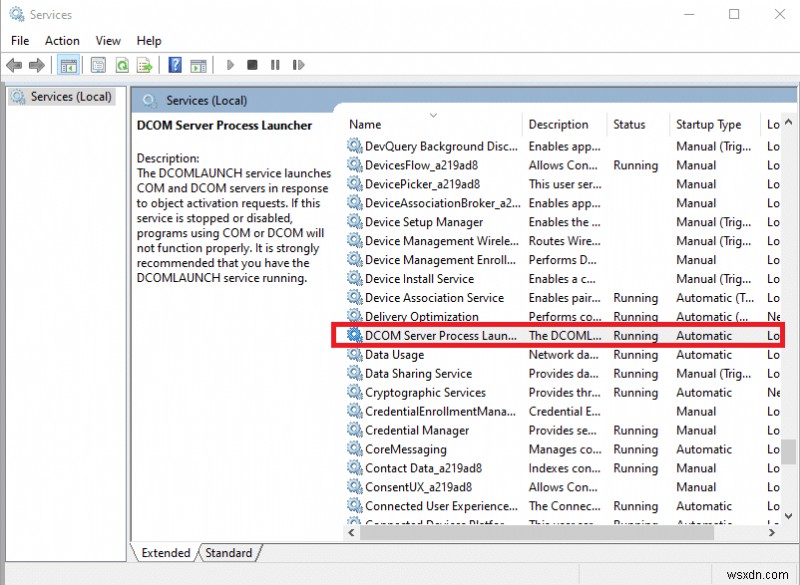Click gear icon beside DCOM Server Process Launcher
The height and width of the screenshot is (585, 800).
(x=355, y=336)
